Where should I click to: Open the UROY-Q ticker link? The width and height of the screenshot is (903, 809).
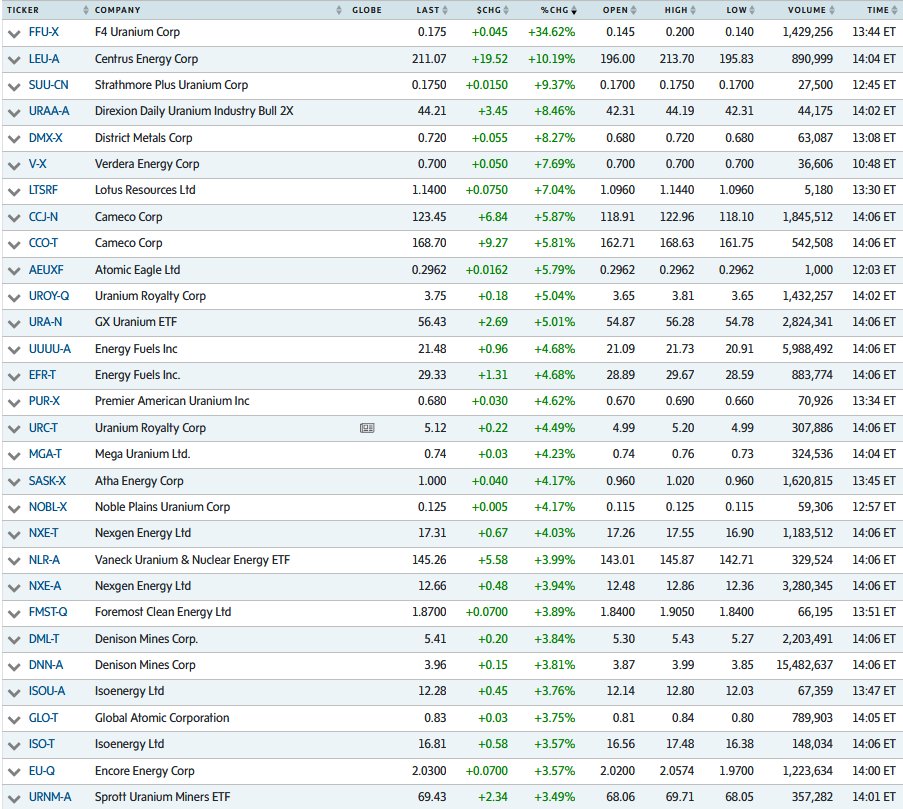click(x=49, y=296)
